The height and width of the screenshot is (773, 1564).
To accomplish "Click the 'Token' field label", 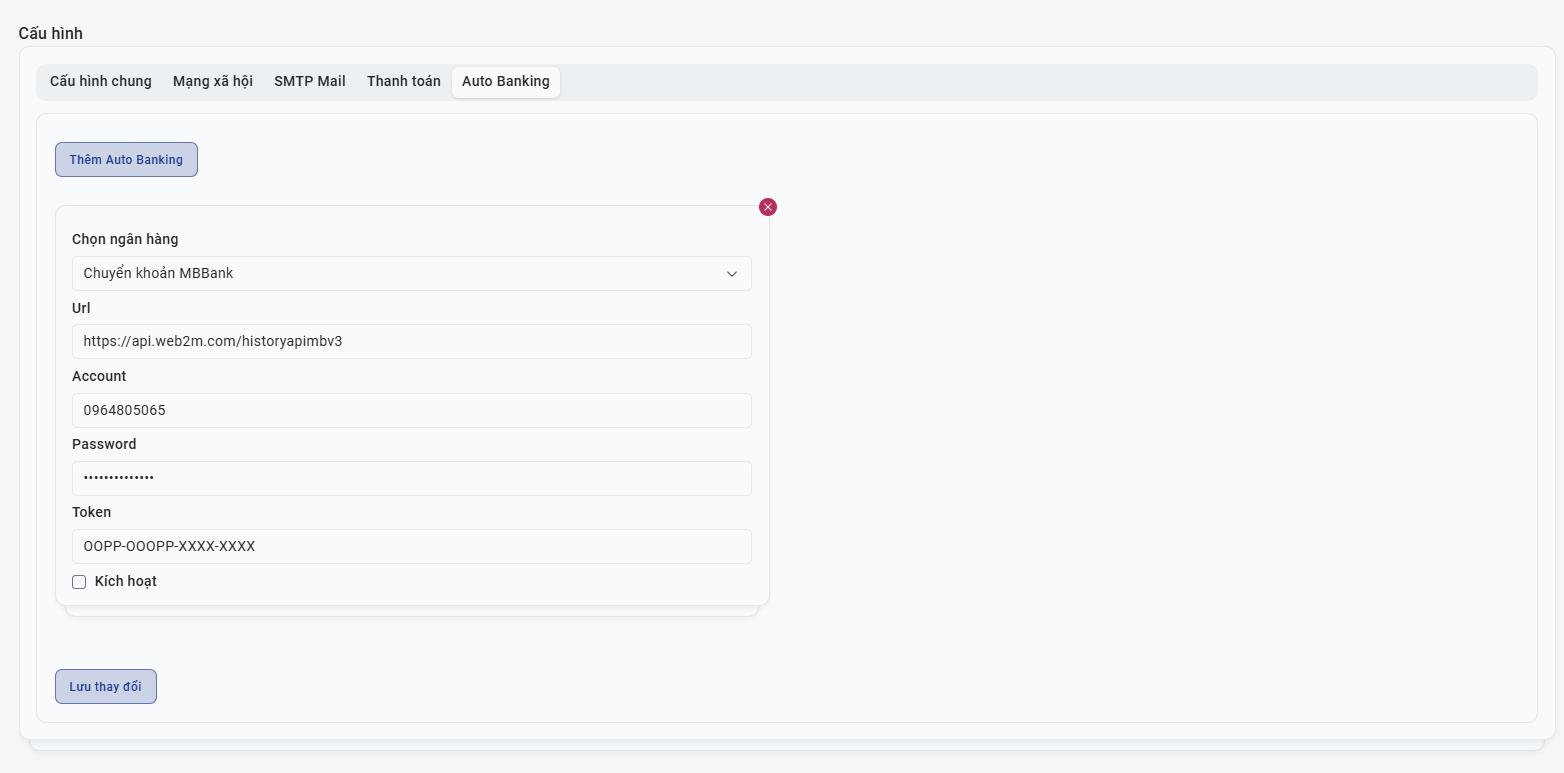I will pos(91,512).
